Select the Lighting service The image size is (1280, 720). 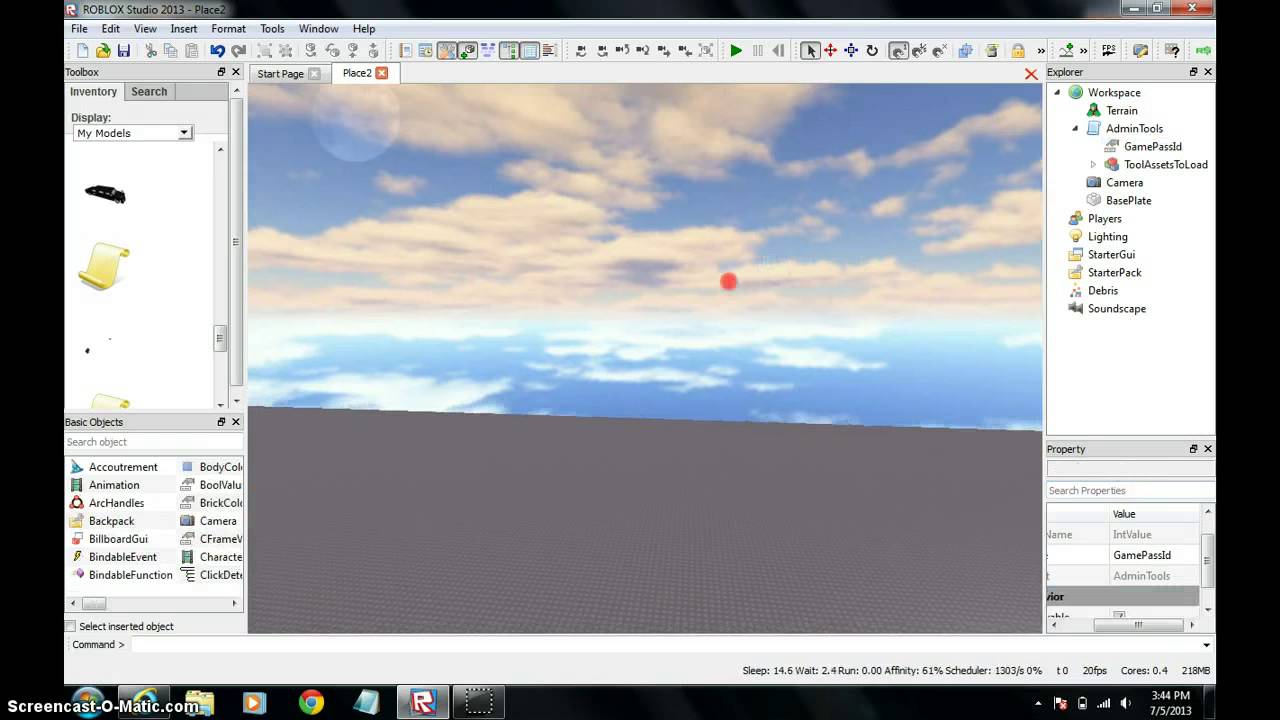pos(1107,236)
